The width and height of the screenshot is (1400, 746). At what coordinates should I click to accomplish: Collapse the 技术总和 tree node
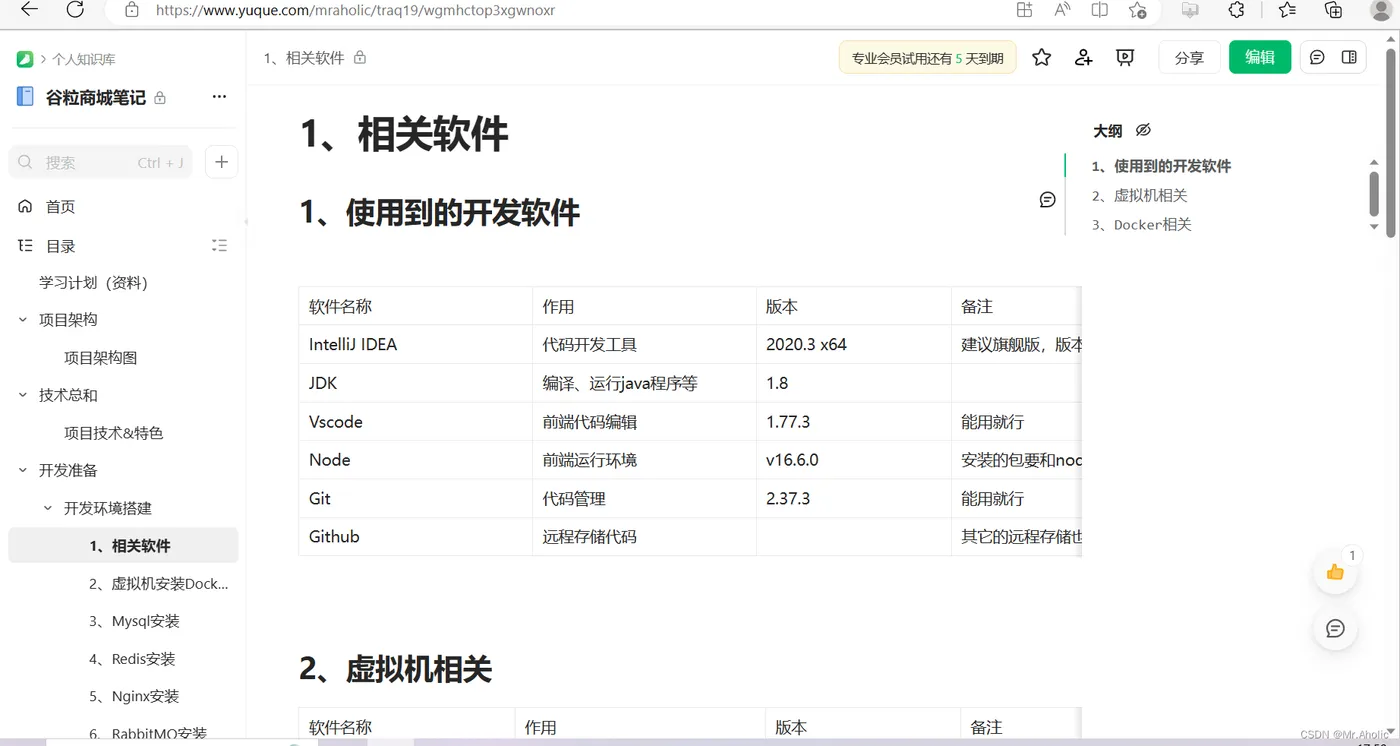click(x=23, y=395)
